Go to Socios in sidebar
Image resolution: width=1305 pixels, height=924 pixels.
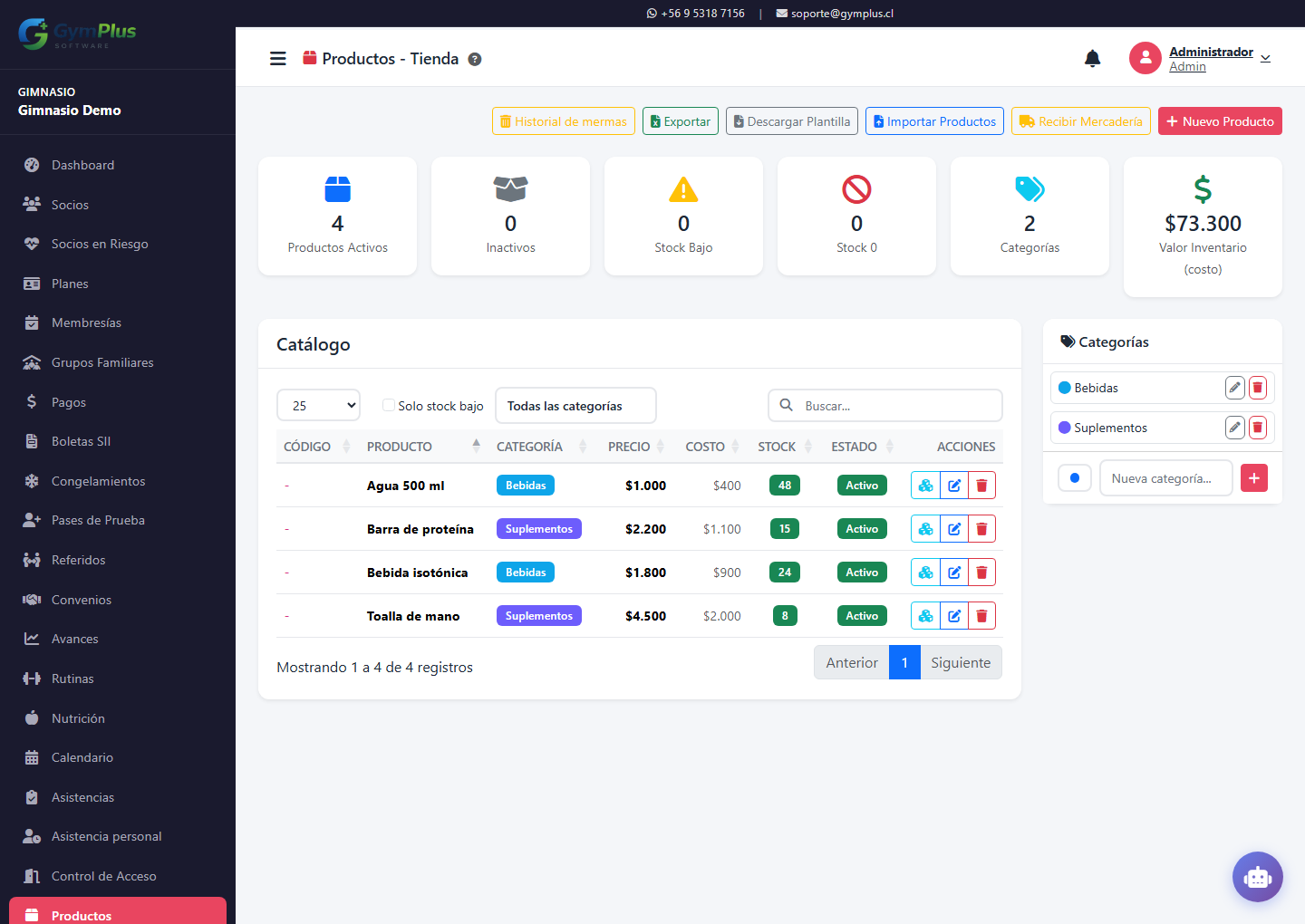(118, 205)
